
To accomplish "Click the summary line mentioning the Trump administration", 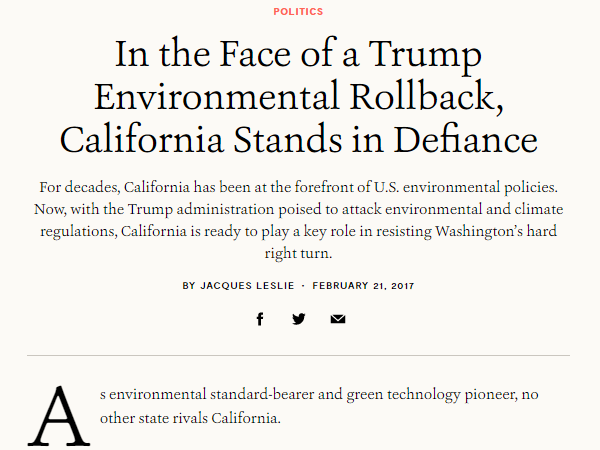I will [300, 209].
